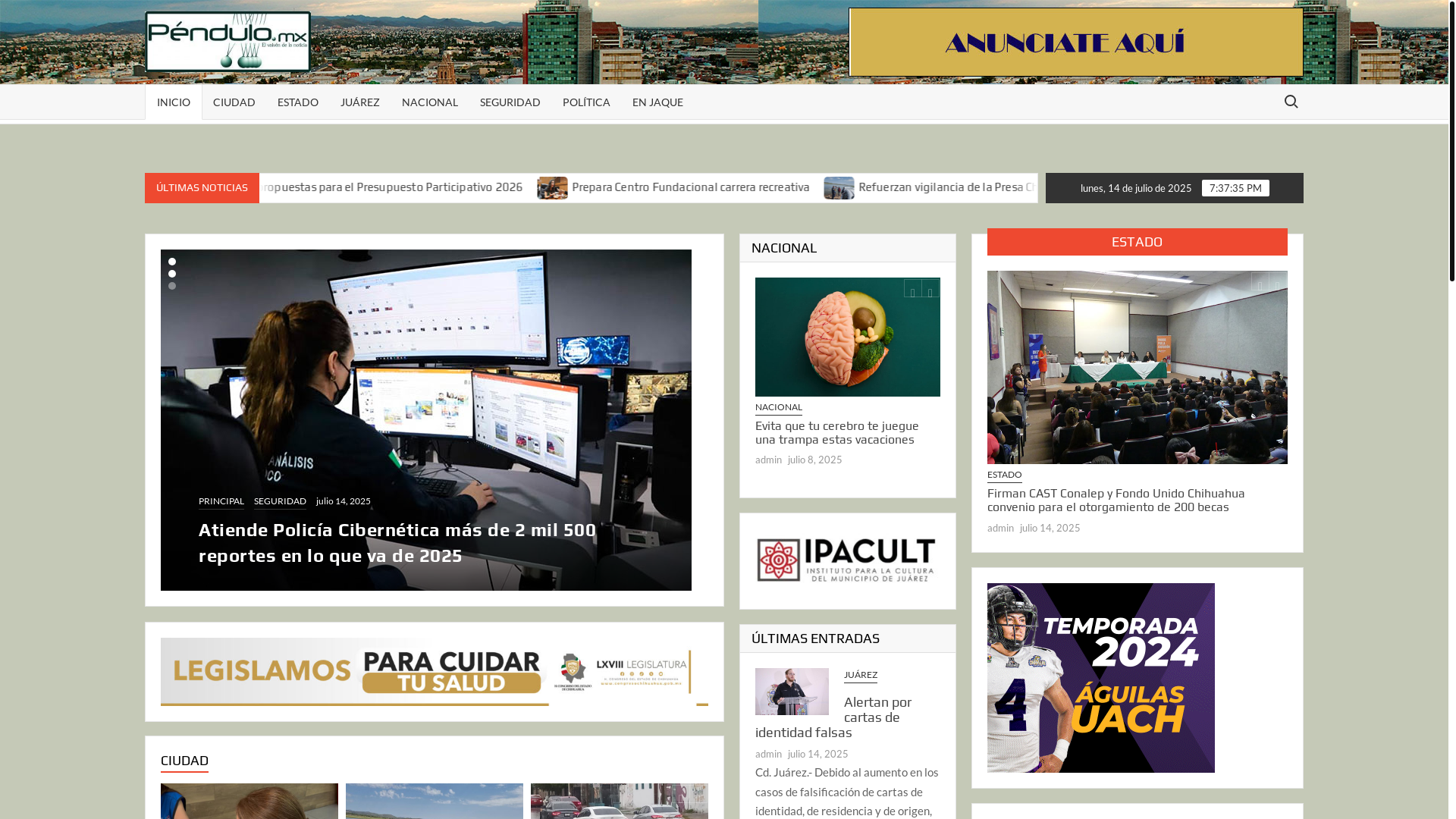1456x819 pixels.
Task: Click the Temporada 2024 Águilas UACH banner
Action: pos(1100,678)
